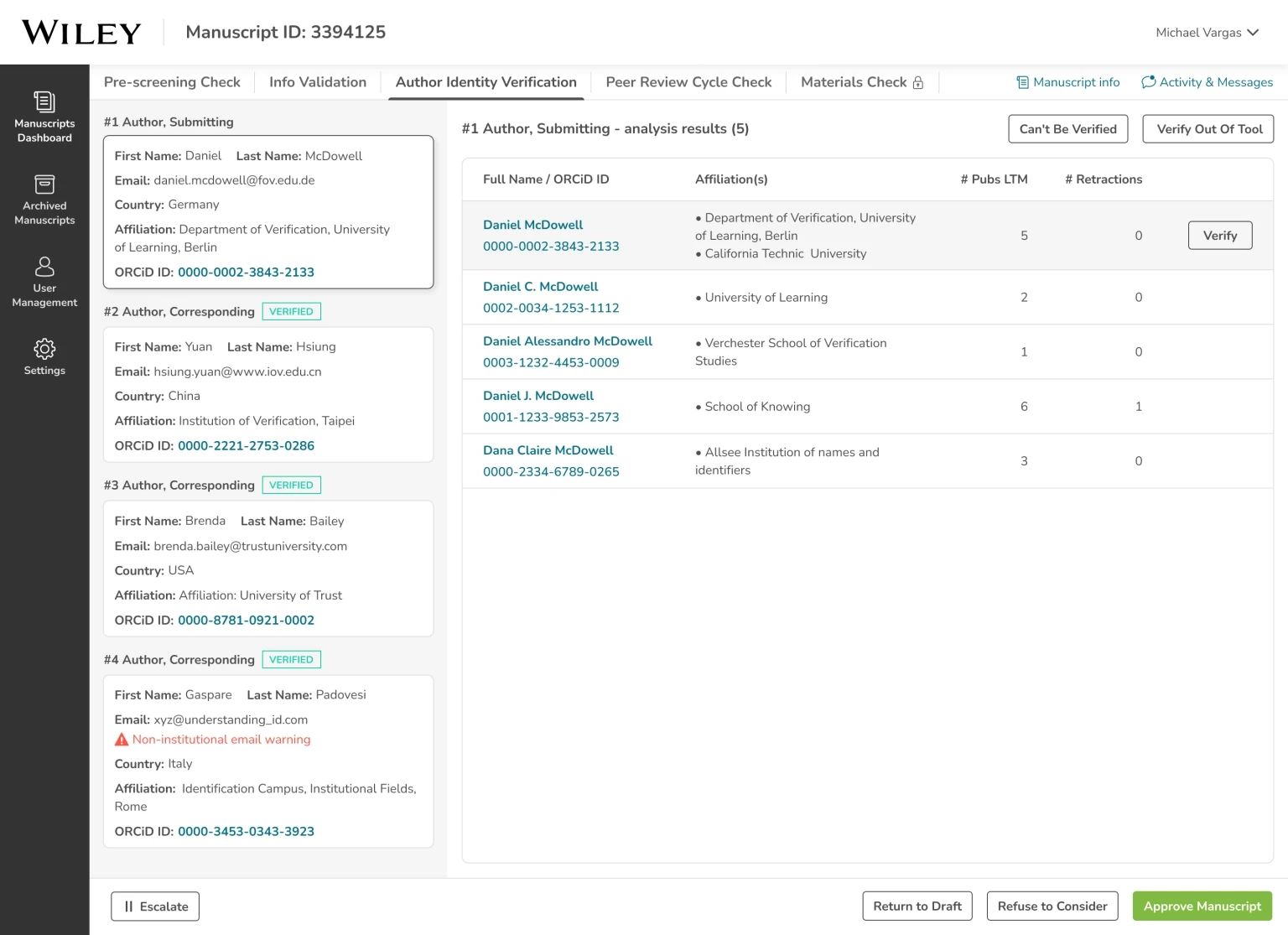
Task: Open Gaspare Padovesi's ORCiD 0000-3453-0343-3923
Action: pyautogui.click(x=246, y=832)
